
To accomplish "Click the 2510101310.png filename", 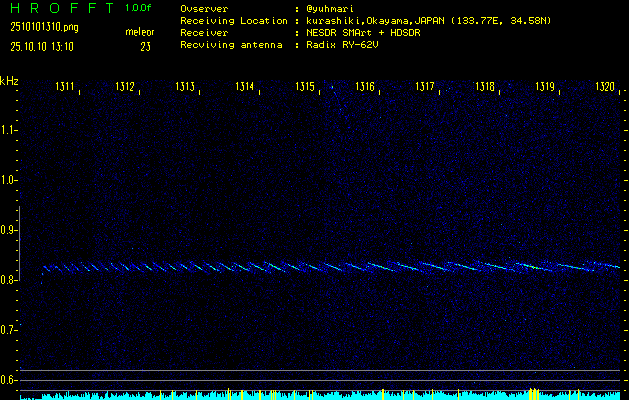I will [x=42, y=27].
